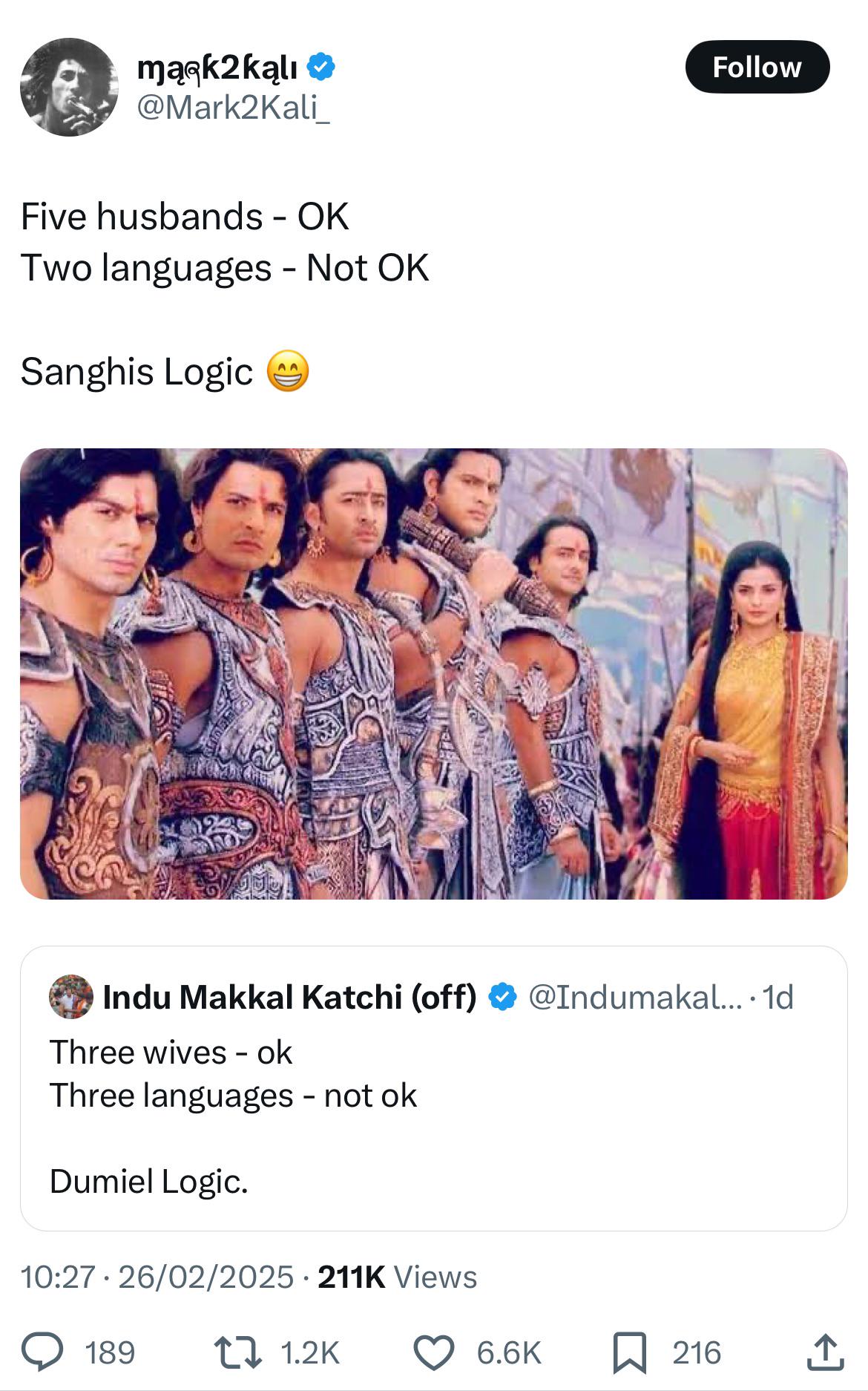This screenshot has width=868, height=1391.
Task: Bookmark the tweet with the bookmark icon
Action: [x=629, y=1352]
